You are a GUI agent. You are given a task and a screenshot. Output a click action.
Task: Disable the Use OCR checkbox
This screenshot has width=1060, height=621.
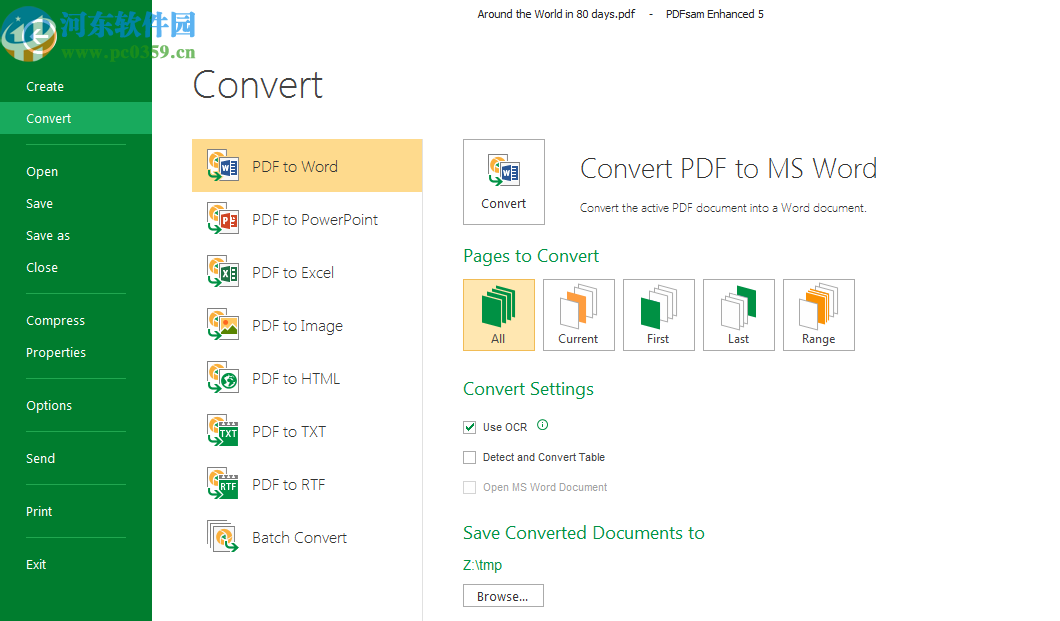click(x=469, y=426)
